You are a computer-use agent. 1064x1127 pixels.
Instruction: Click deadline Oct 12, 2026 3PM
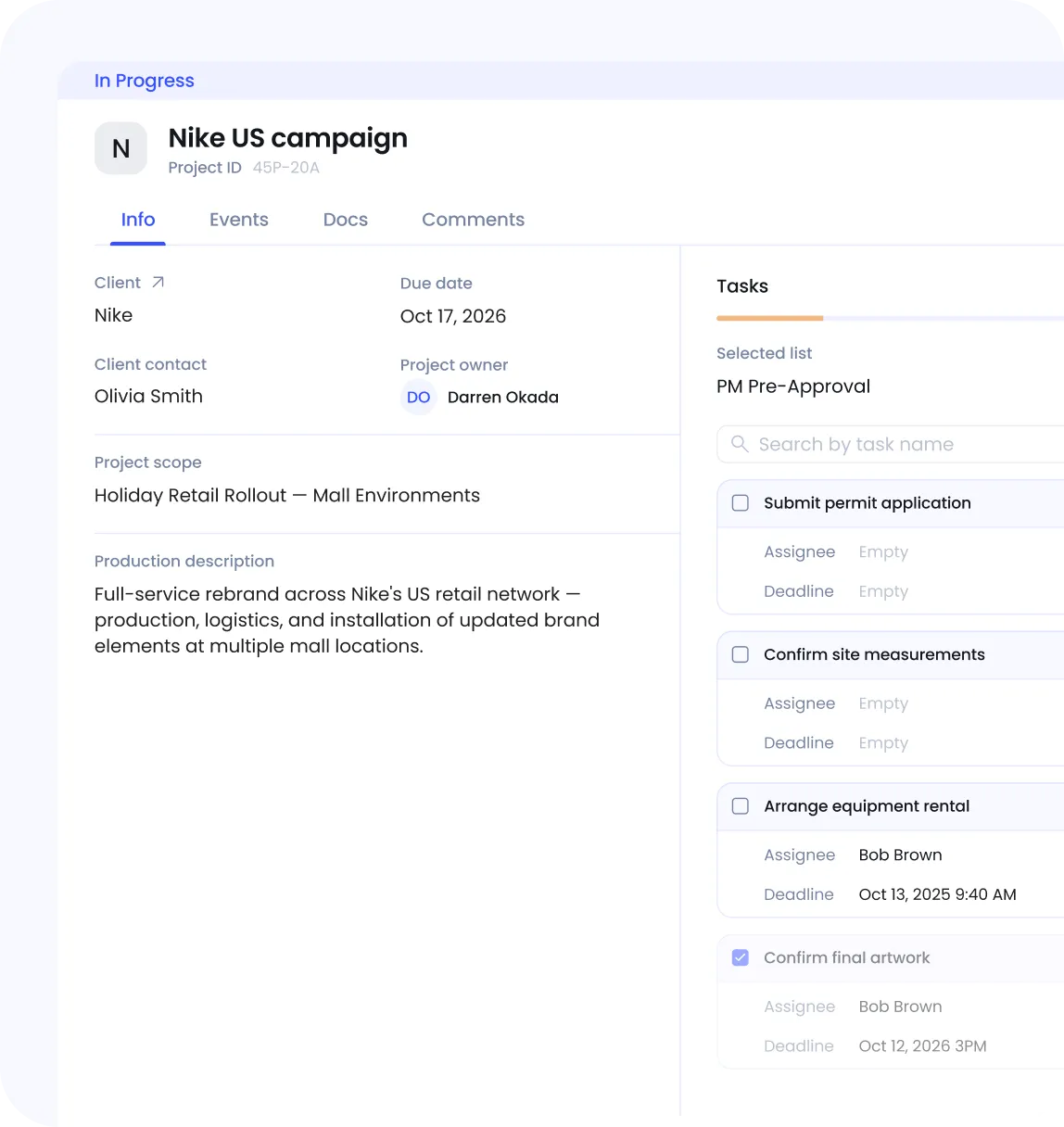[x=922, y=1046]
